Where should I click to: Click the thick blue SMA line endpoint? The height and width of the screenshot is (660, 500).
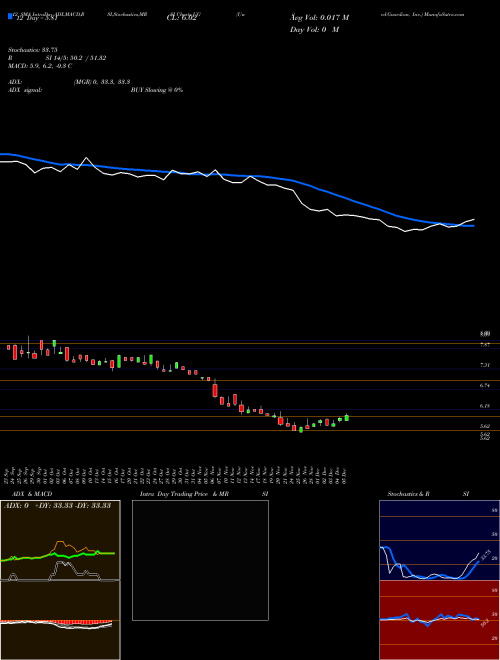(x=472, y=226)
